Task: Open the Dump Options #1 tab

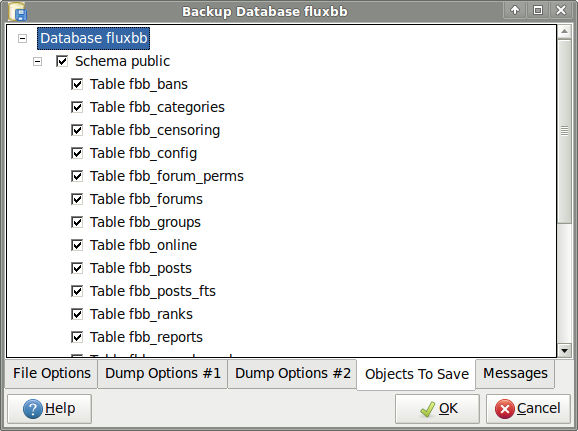Action: coord(163,373)
